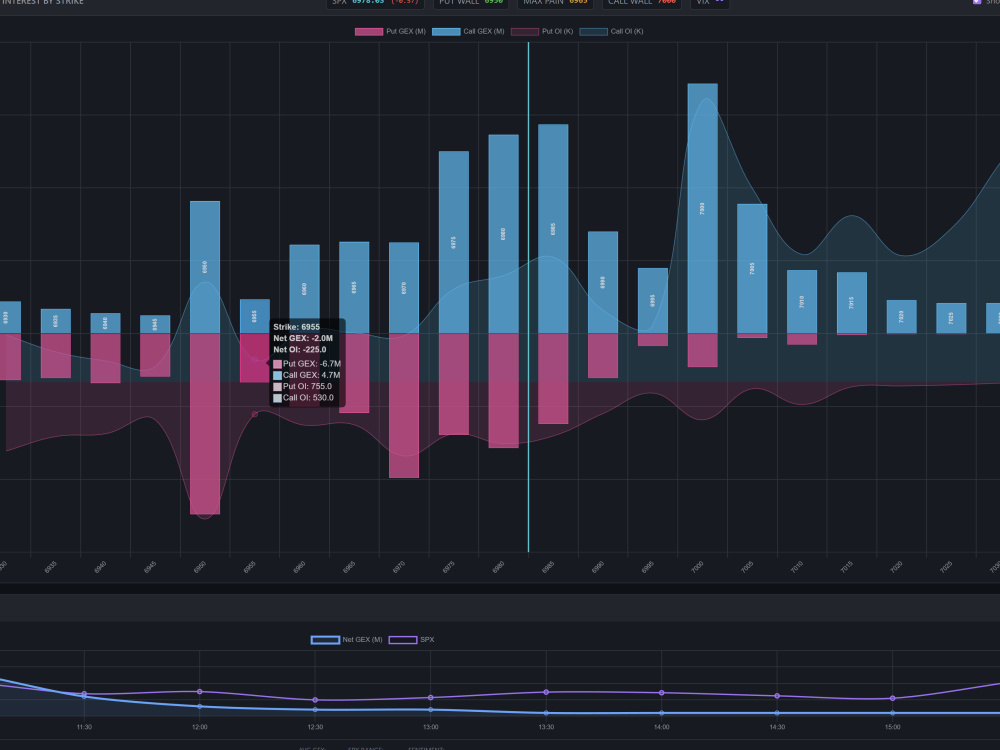Viewport: 1000px width, 750px height.
Task: Toggle the Put GEX (M) legend item
Action: click(x=390, y=31)
